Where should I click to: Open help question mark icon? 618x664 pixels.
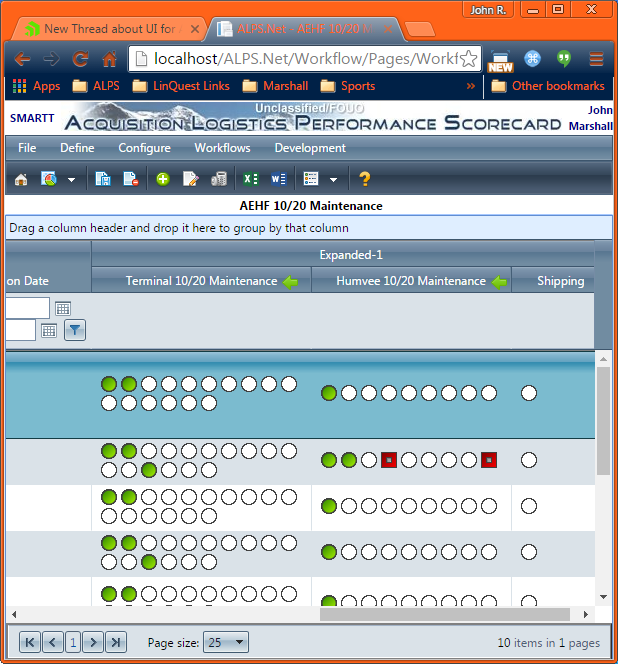click(x=365, y=179)
